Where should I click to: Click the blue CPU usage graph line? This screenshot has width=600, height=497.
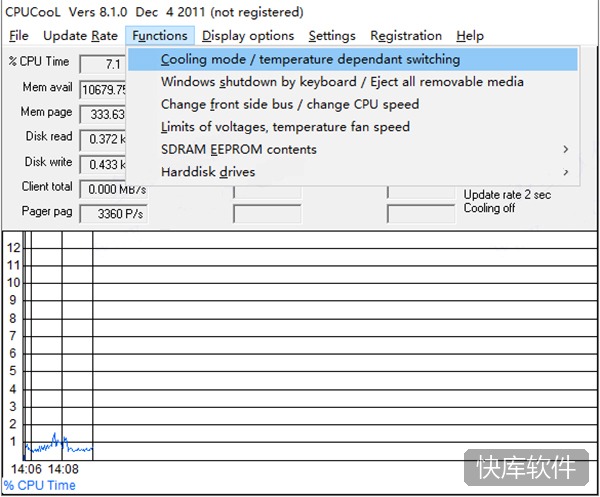click(x=57, y=445)
